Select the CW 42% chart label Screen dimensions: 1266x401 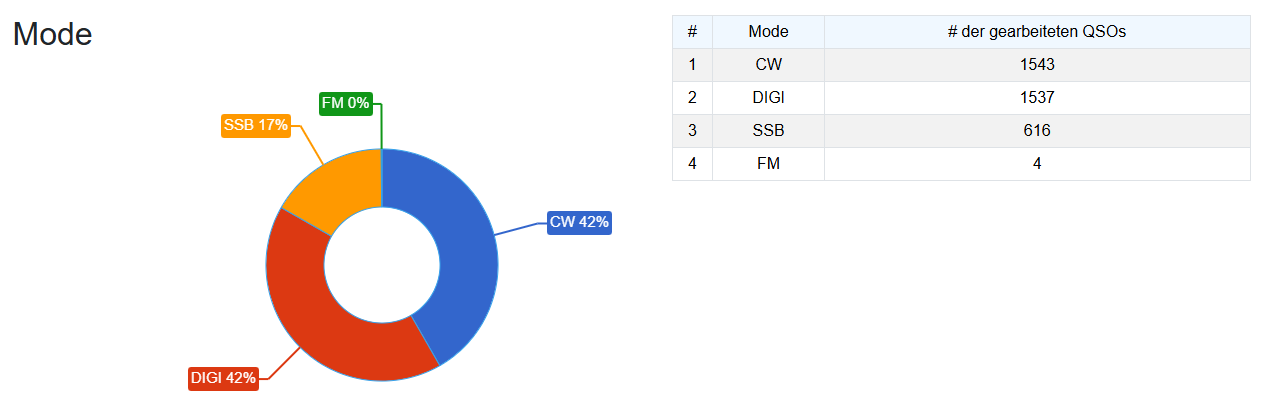pyautogui.click(x=579, y=222)
